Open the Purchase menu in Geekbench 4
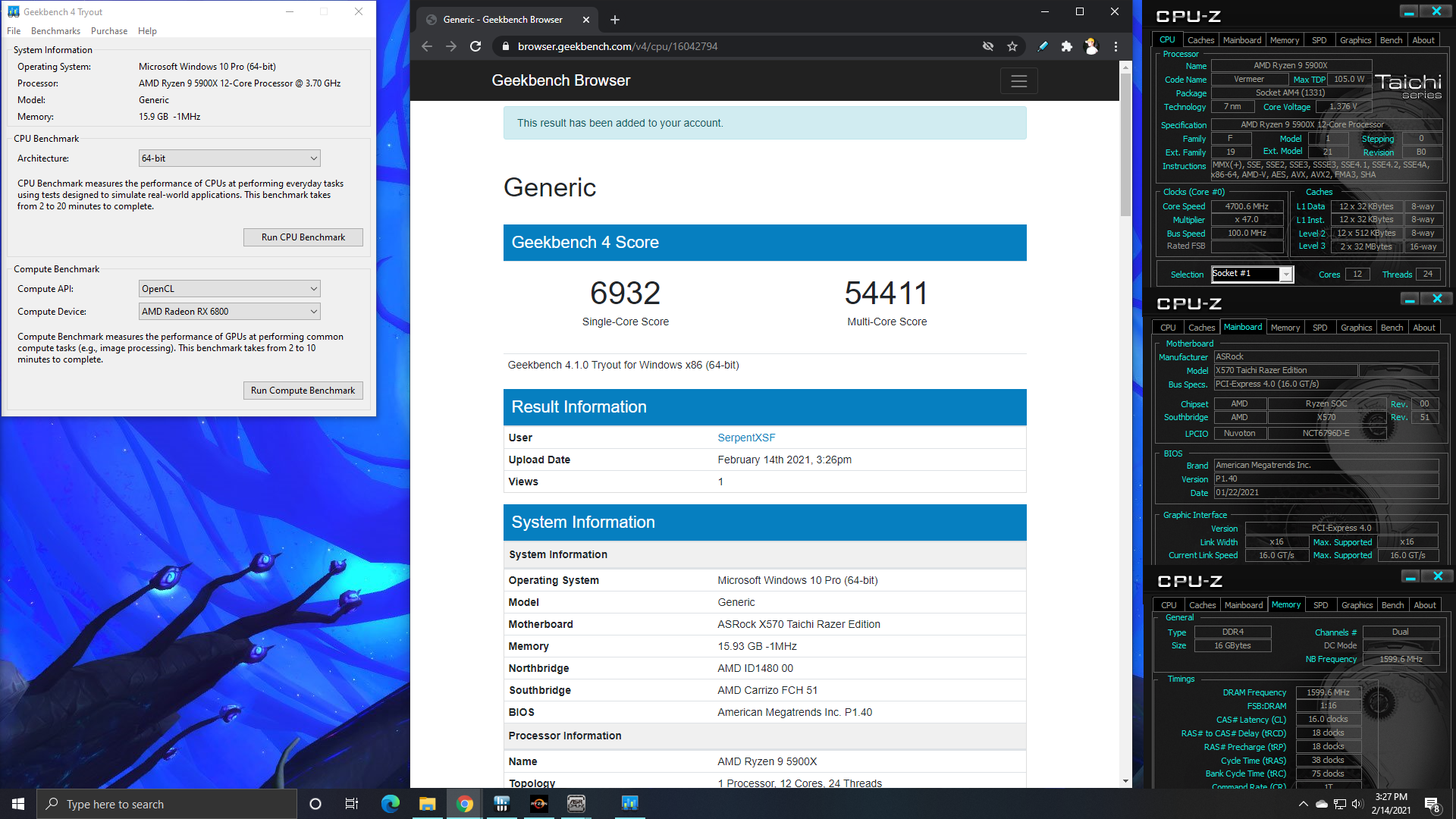 pyautogui.click(x=108, y=31)
